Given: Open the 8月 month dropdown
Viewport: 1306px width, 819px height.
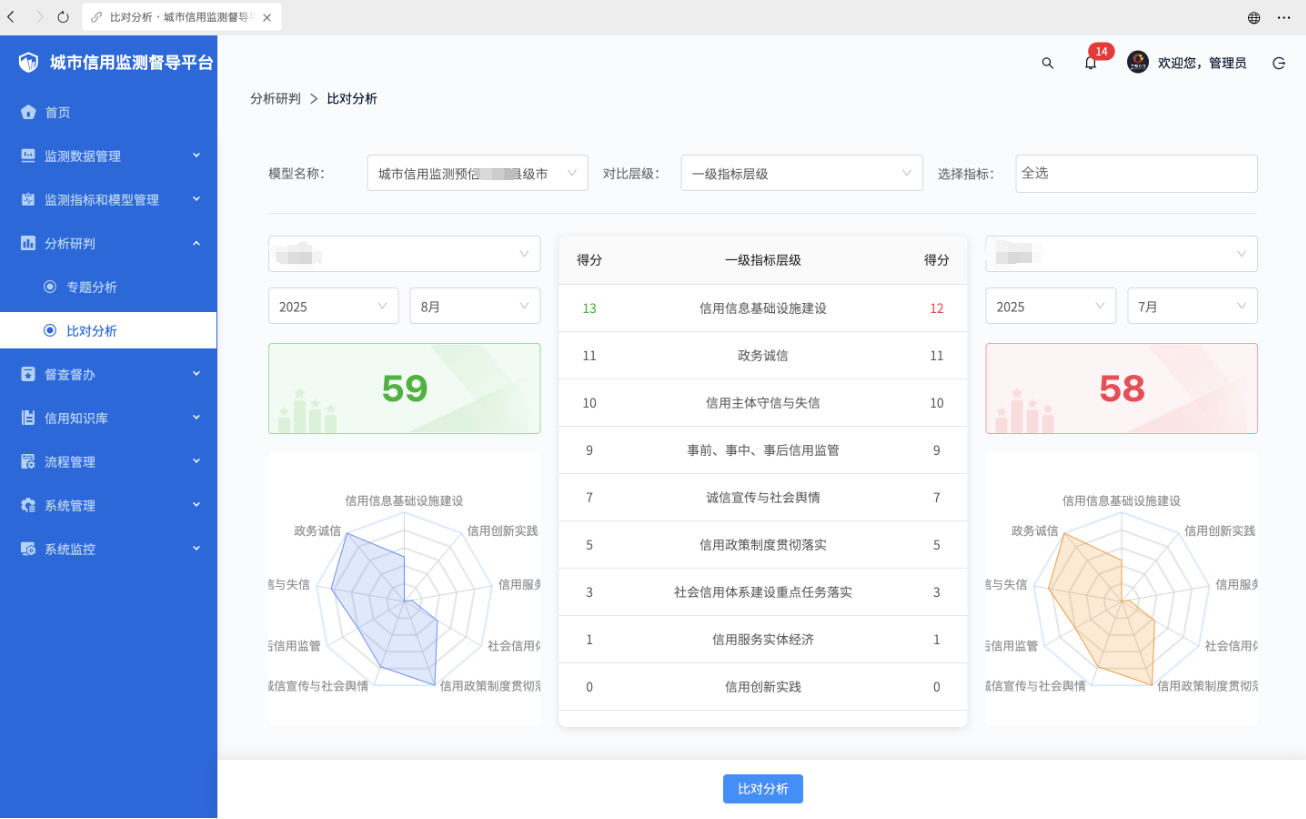Looking at the screenshot, I should point(474,307).
